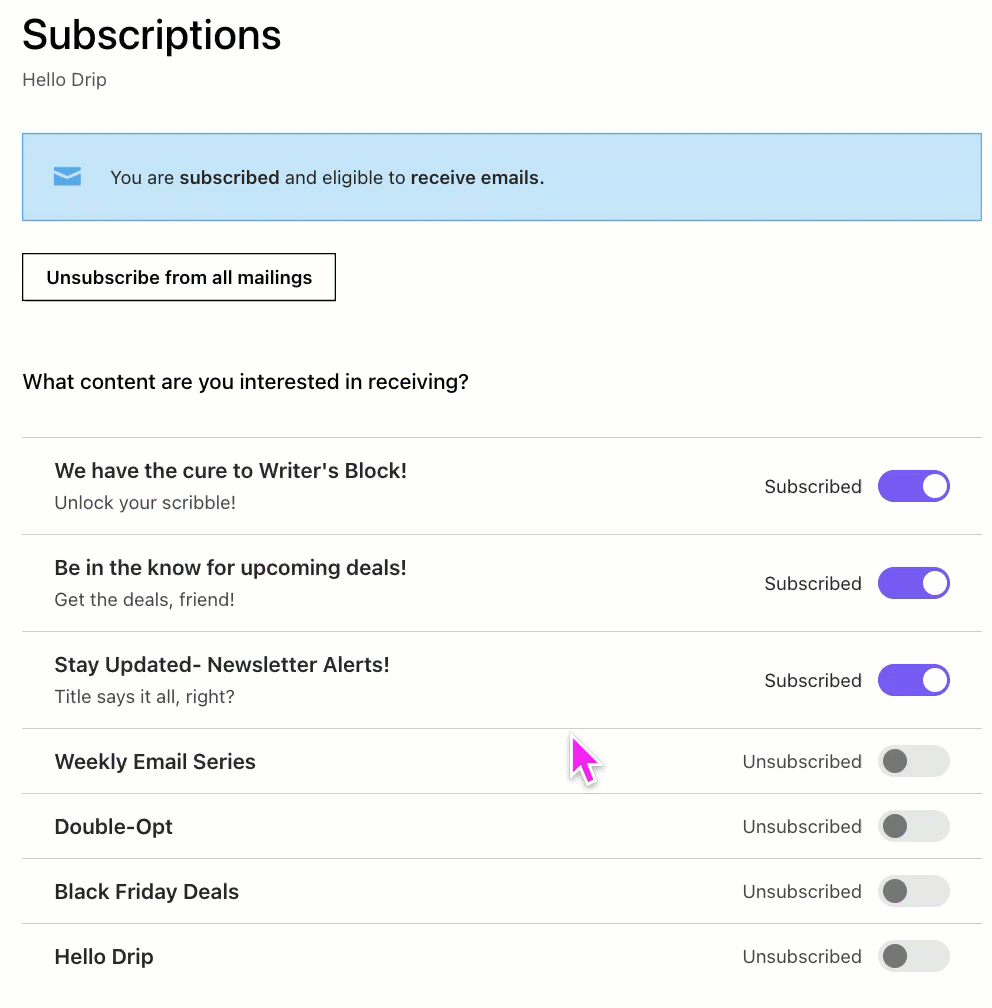Screen dimensions: 992x1008
Task: Turn on the Double-Opt subscription switch
Action: pos(913,826)
